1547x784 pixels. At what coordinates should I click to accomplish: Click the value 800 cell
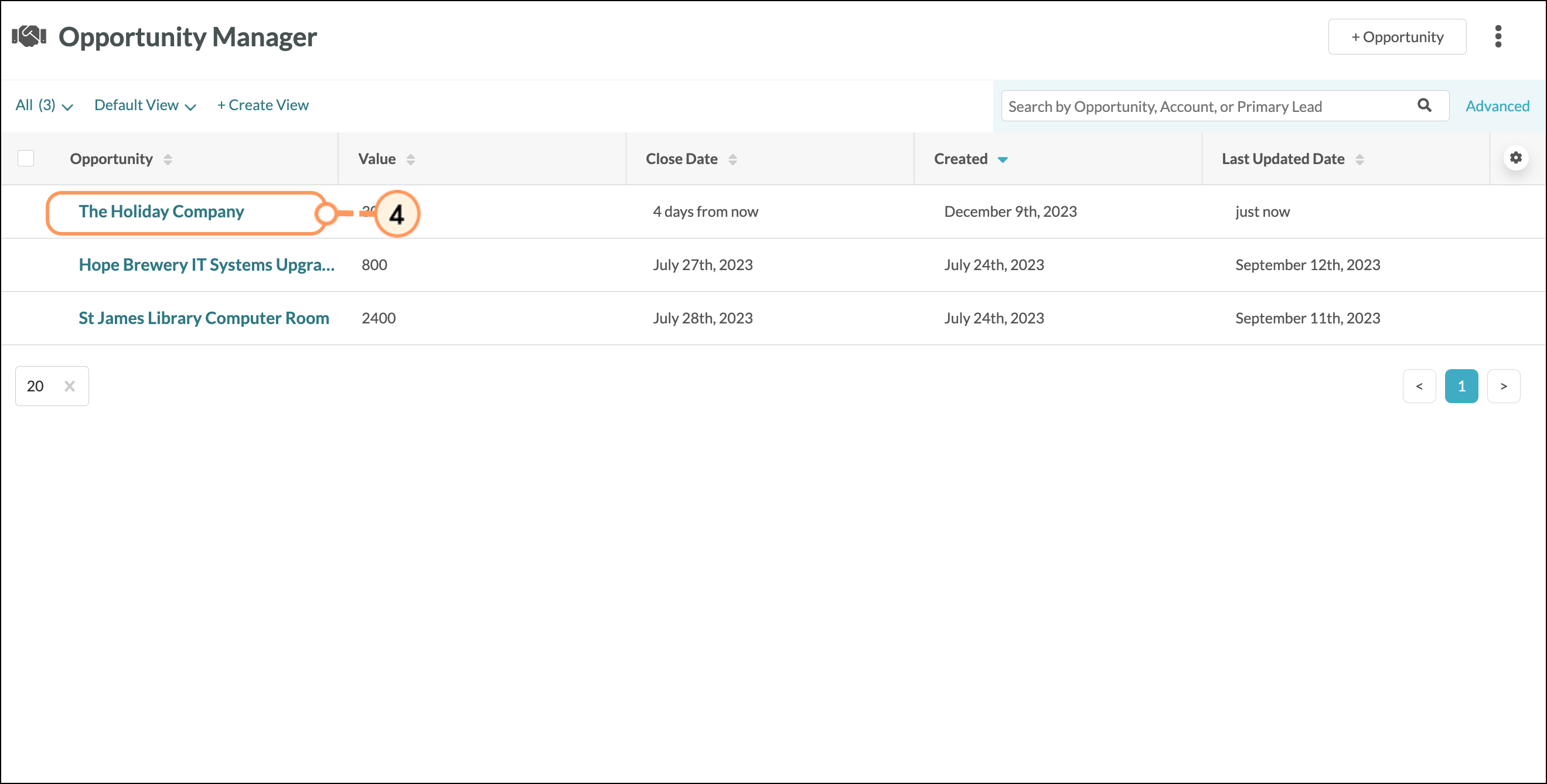click(374, 265)
